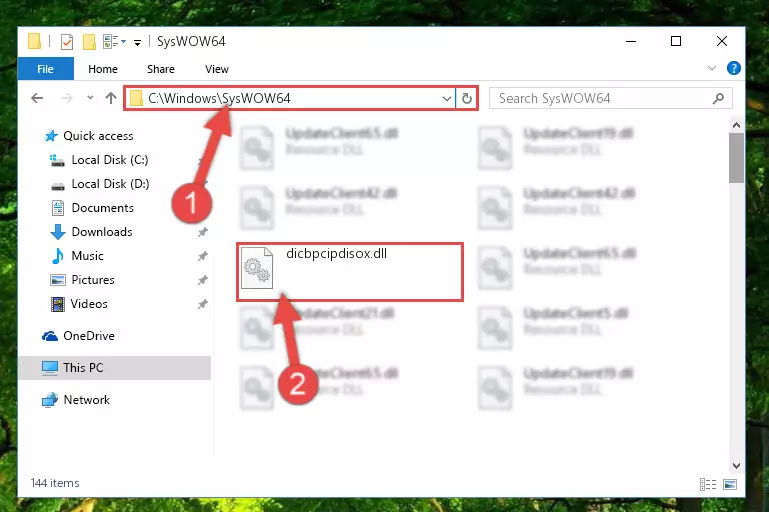Image resolution: width=769 pixels, height=512 pixels.
Task: Switch to Large icons view layout
Action: pos(730,485)
